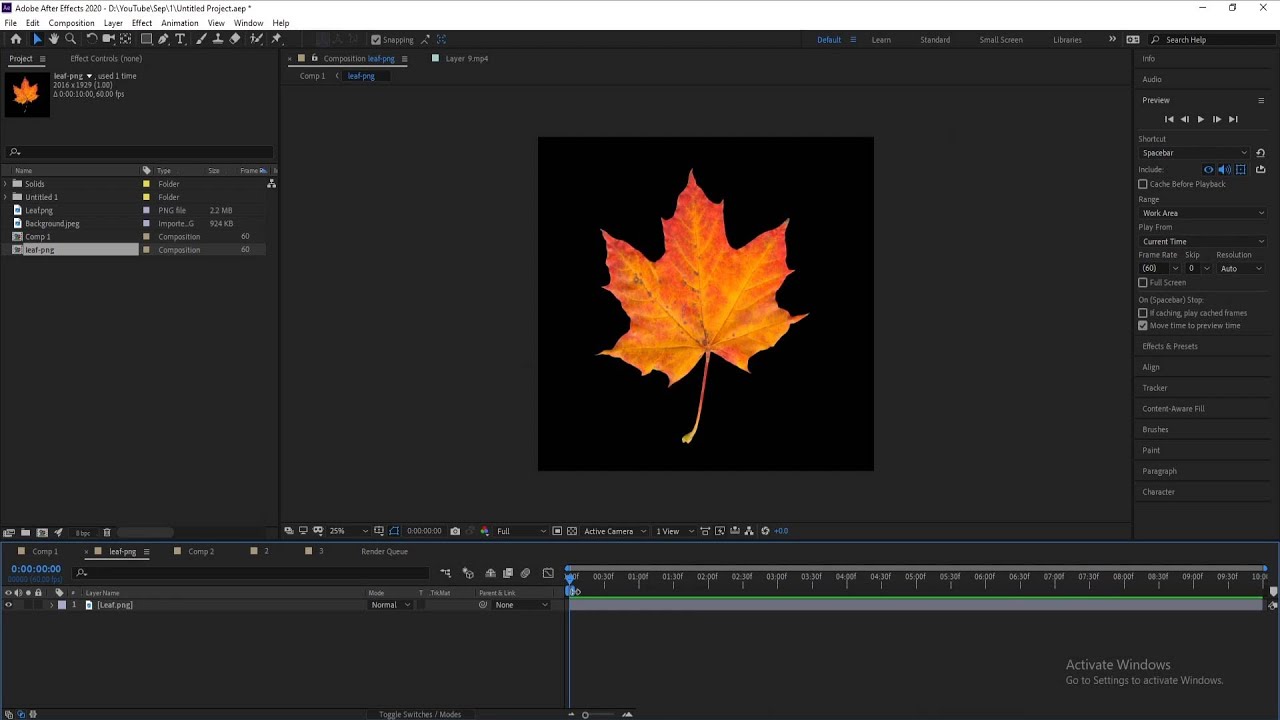The image size is (1280, 720).
Task: Open Play From Current Time dropdown
Action: [1202, 241]
